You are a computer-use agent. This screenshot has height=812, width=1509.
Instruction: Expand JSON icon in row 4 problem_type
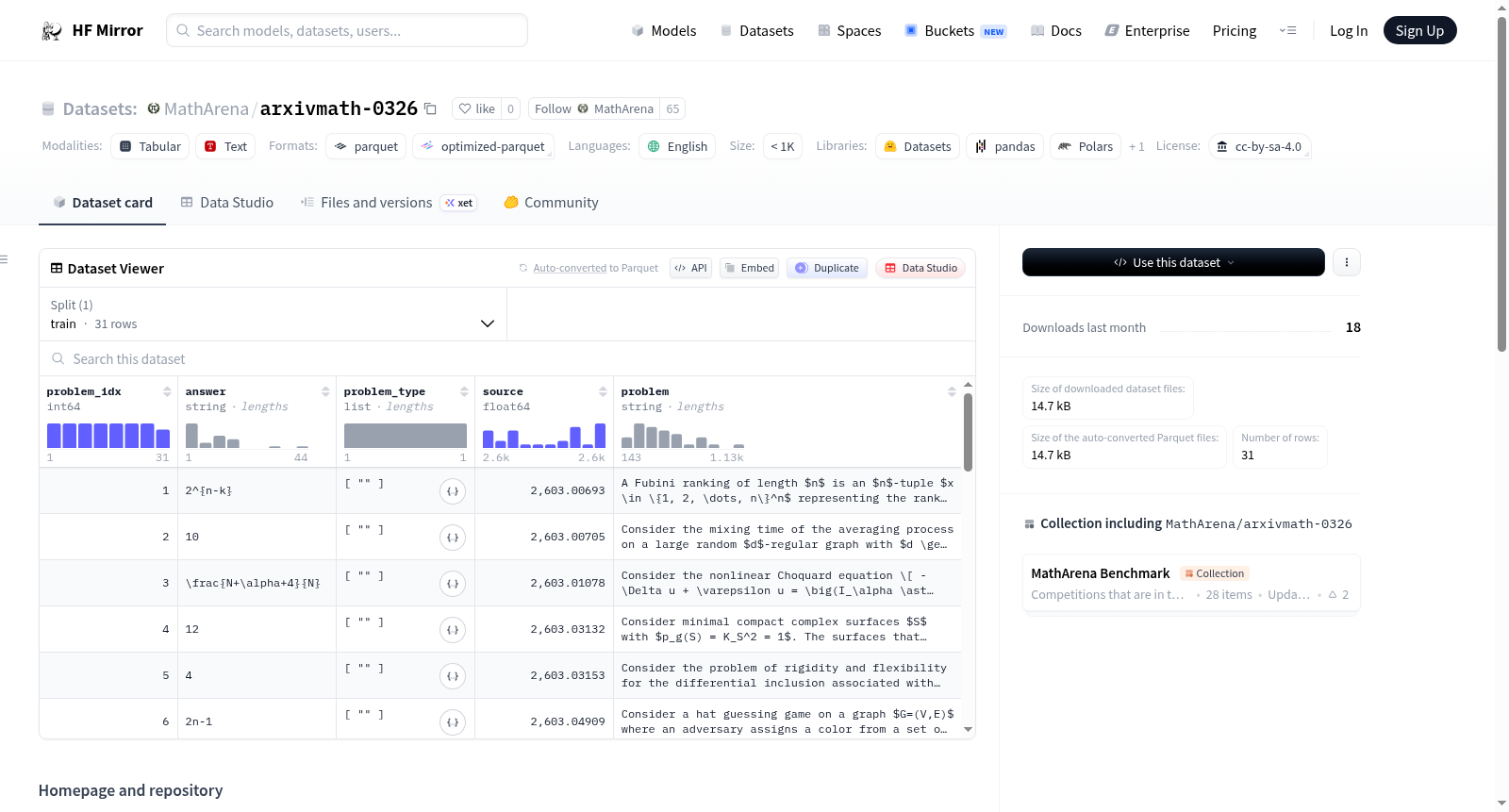[x=453, y=629]
